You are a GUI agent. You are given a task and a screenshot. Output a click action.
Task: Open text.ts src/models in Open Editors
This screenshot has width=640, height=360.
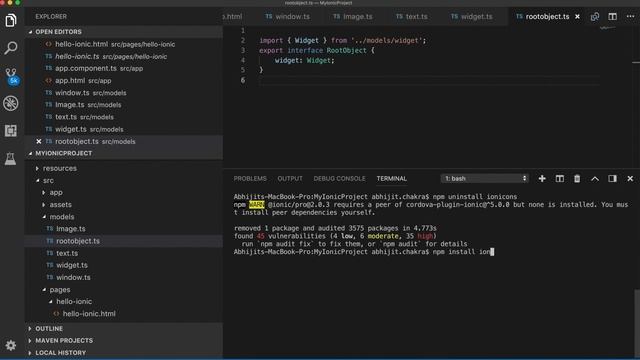[x=124, y=117]
